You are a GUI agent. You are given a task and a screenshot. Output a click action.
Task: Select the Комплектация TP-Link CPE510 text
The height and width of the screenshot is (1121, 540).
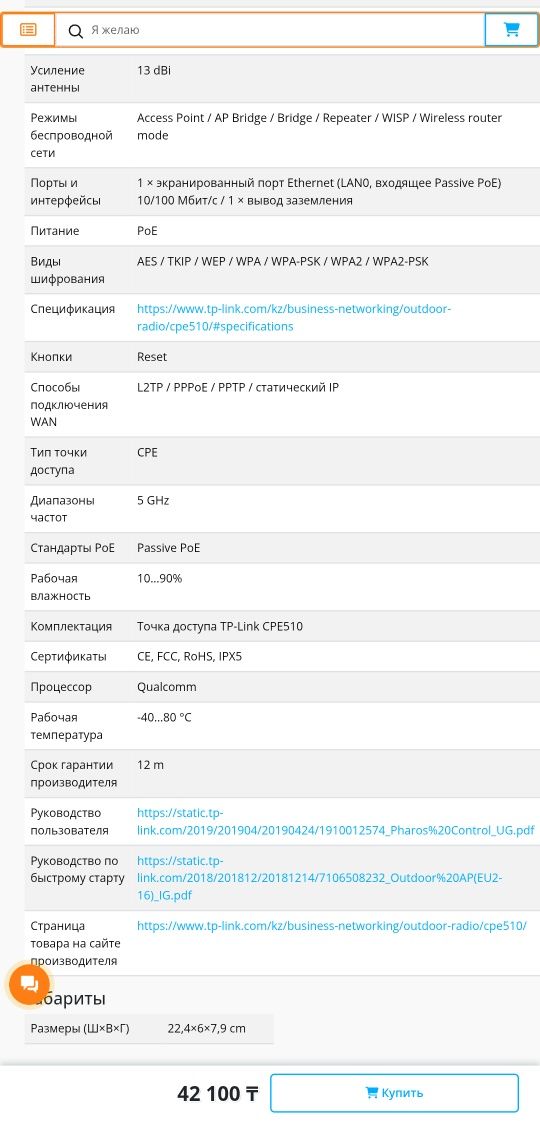coord(220,626)
